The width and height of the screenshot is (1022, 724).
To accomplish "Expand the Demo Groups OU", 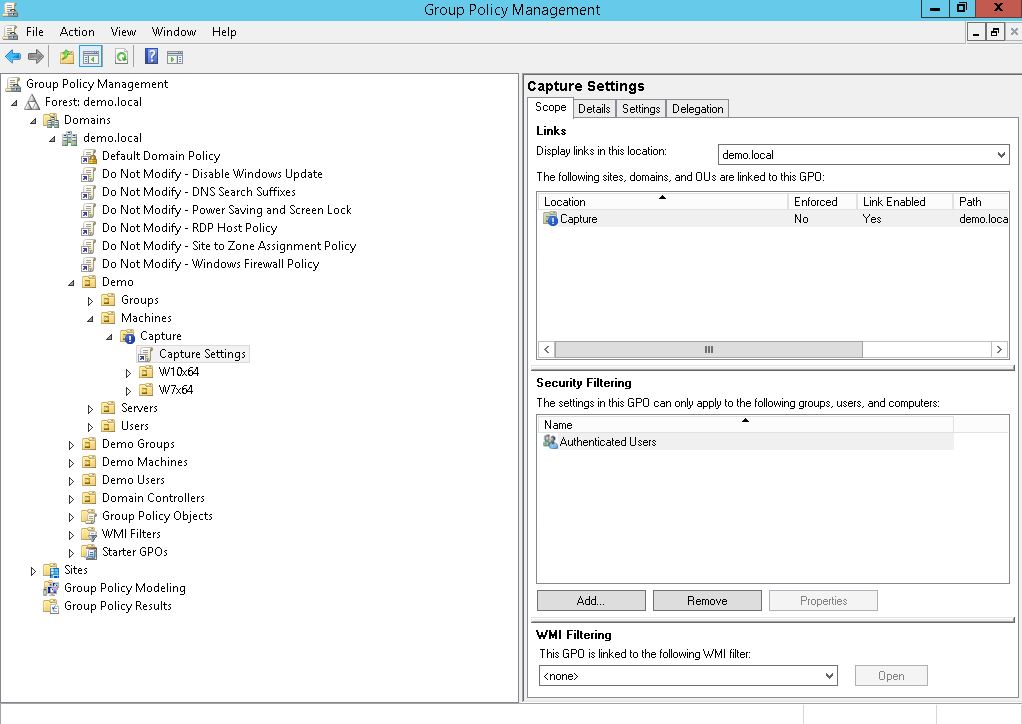I will pyautogui.click(x=72, y=445).
